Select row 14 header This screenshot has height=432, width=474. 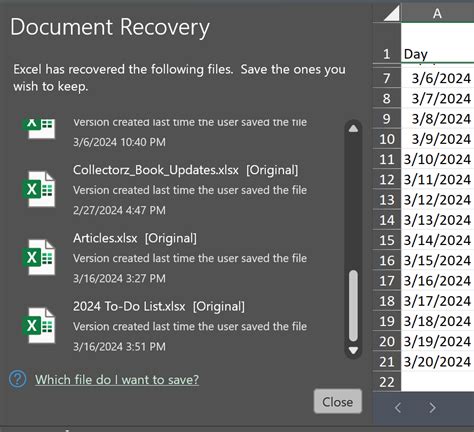click(387, 220)
